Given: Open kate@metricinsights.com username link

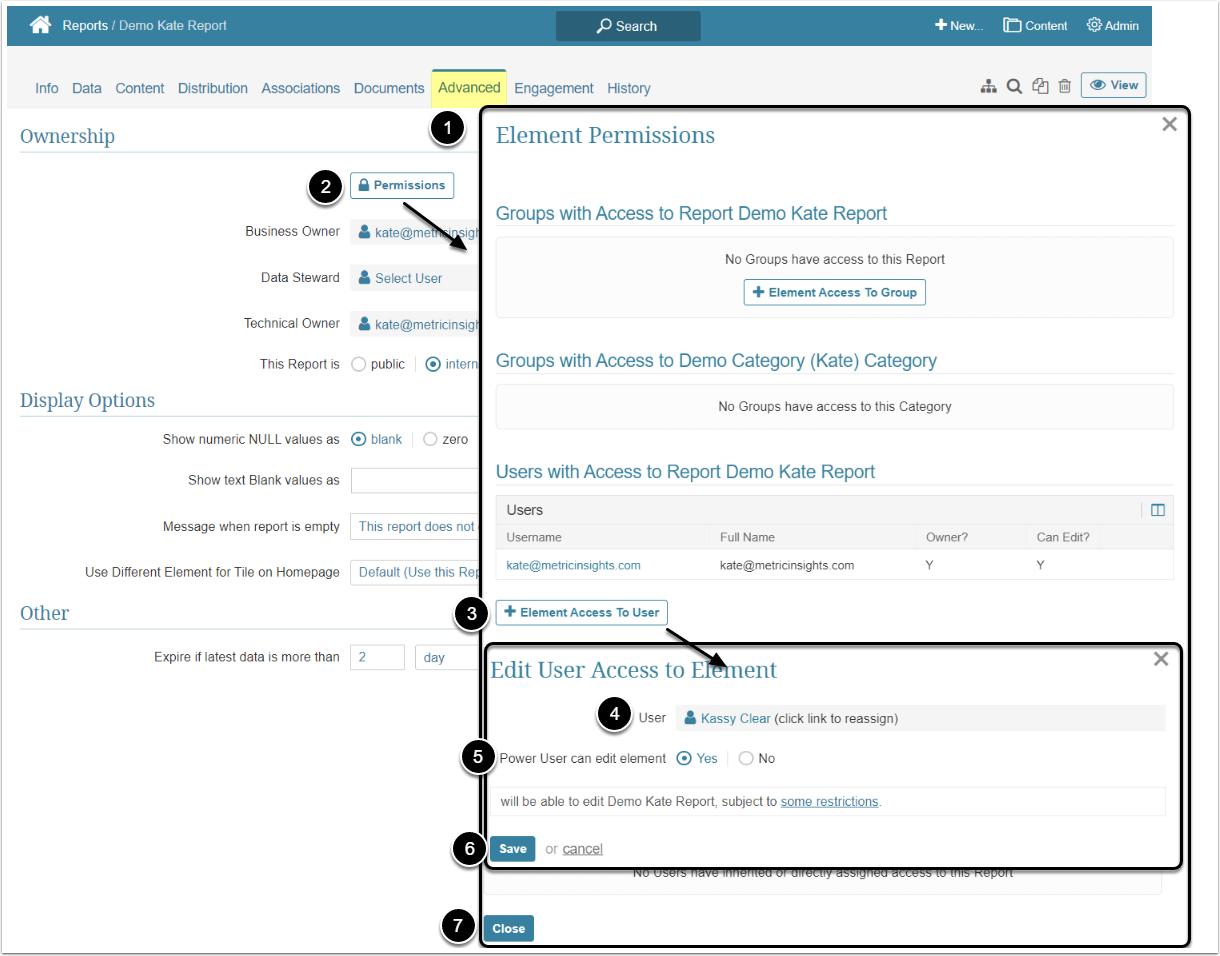Looking at the screenshot, I should pyautogui.click(x=573, y=565).
